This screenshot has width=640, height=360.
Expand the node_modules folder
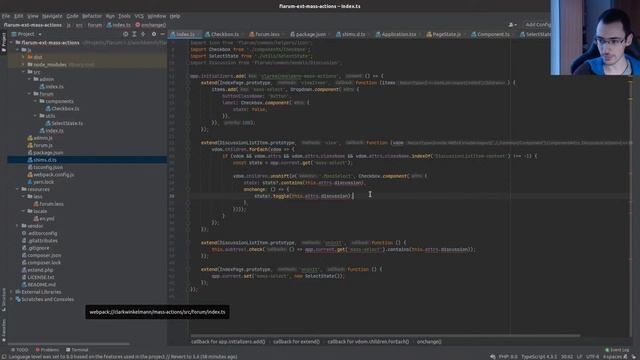click(x=24, y=64)
